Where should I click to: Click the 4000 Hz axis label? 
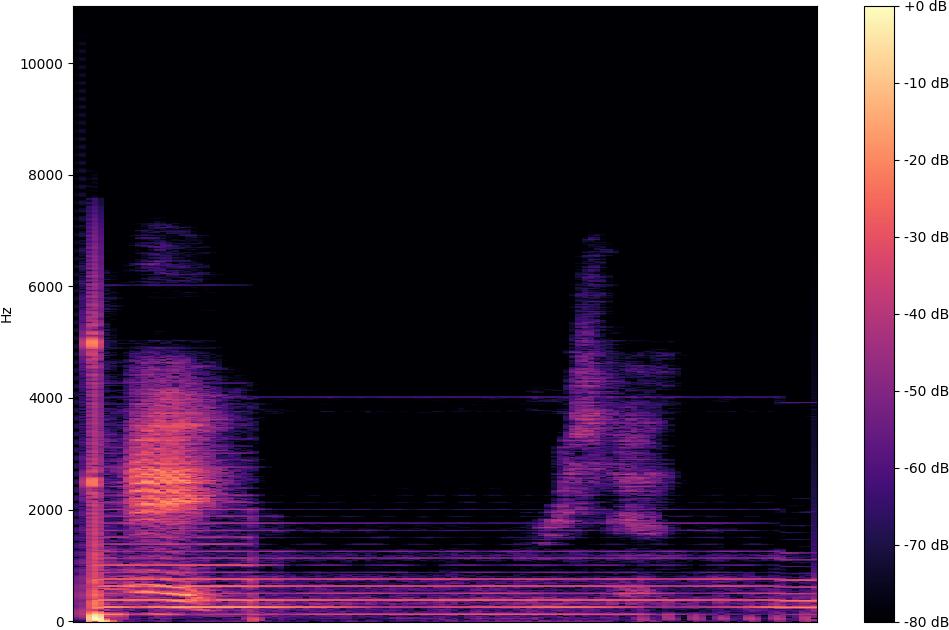point(45,399)
